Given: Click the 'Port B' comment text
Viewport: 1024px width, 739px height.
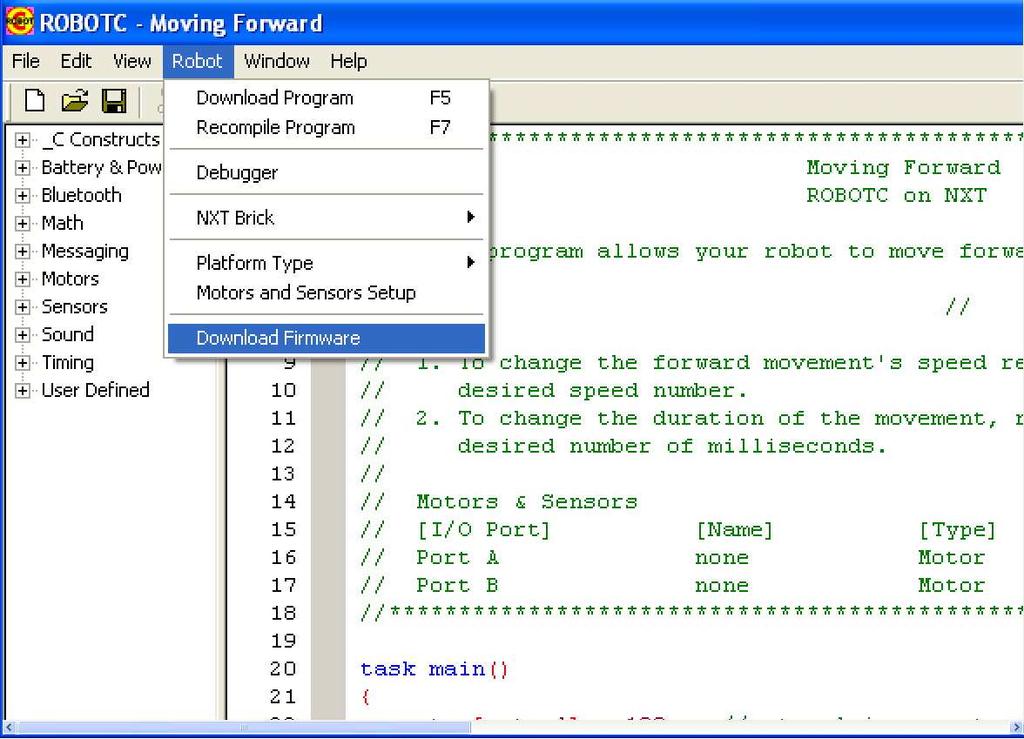Looking at the screenshot, I should (457, 586).
